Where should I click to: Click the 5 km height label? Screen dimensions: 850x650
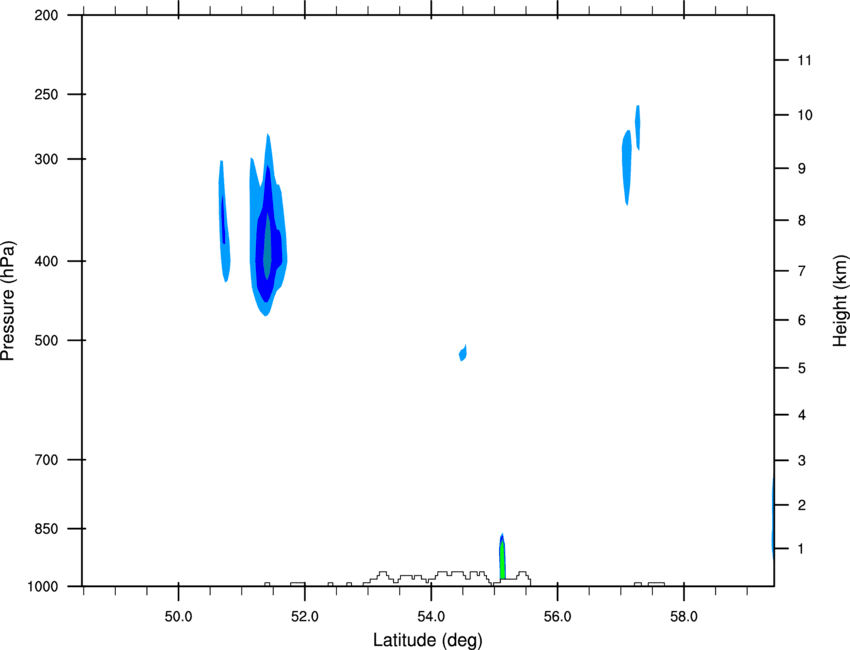[x=802, y=368]
